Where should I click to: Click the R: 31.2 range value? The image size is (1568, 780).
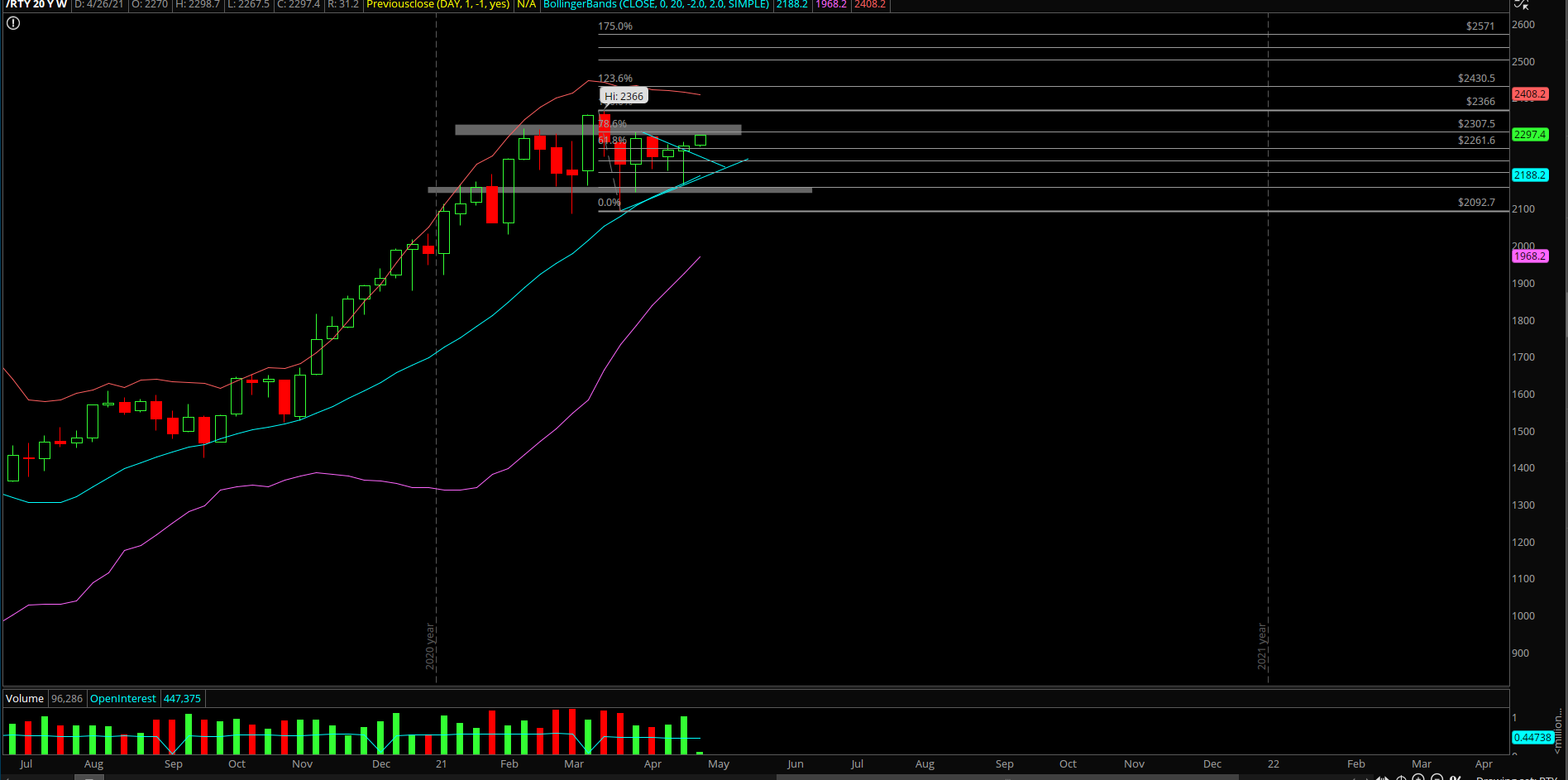tap(343, 4)
